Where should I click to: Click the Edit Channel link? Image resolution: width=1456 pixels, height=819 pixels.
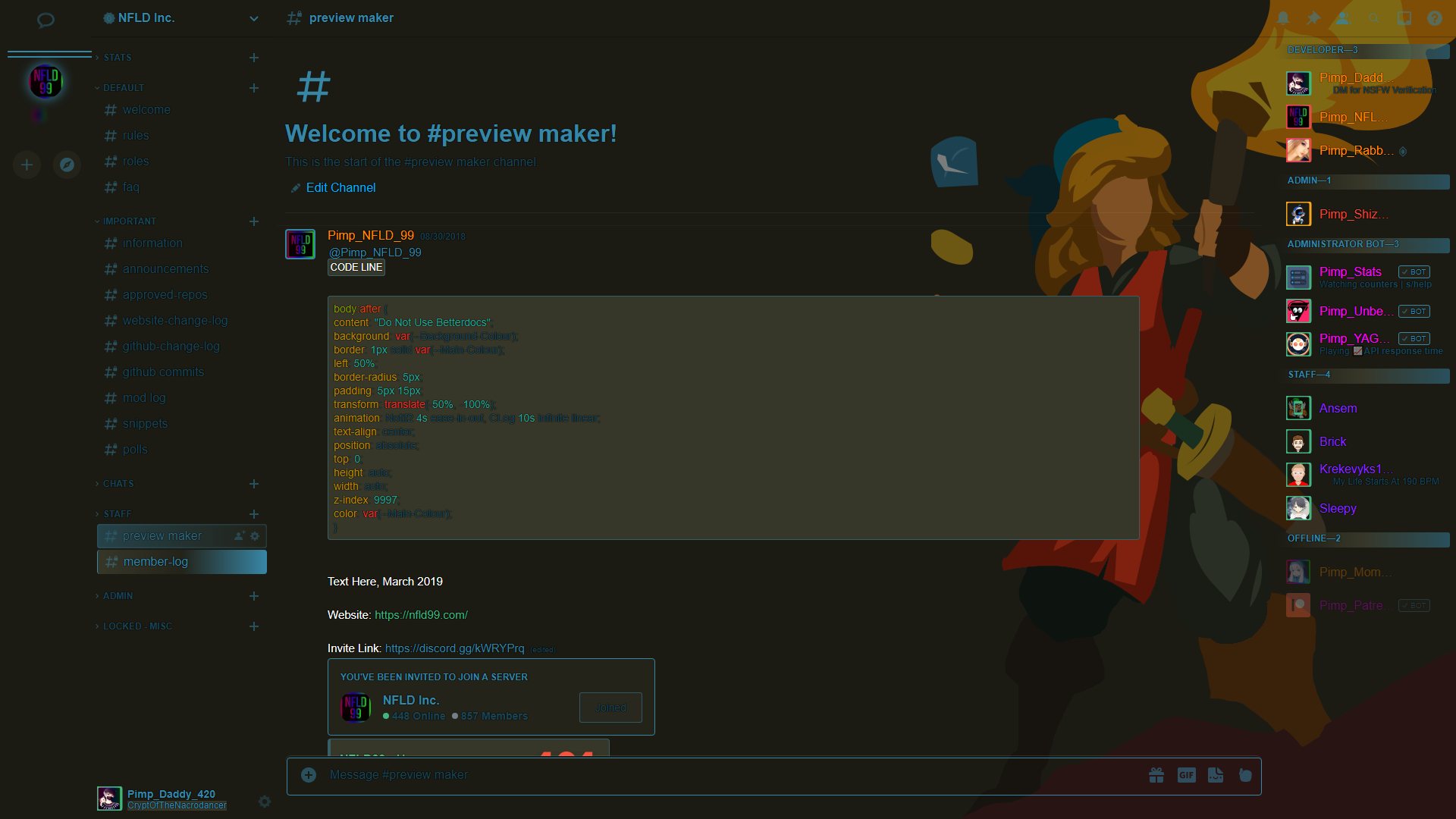(x=340, y=188)
